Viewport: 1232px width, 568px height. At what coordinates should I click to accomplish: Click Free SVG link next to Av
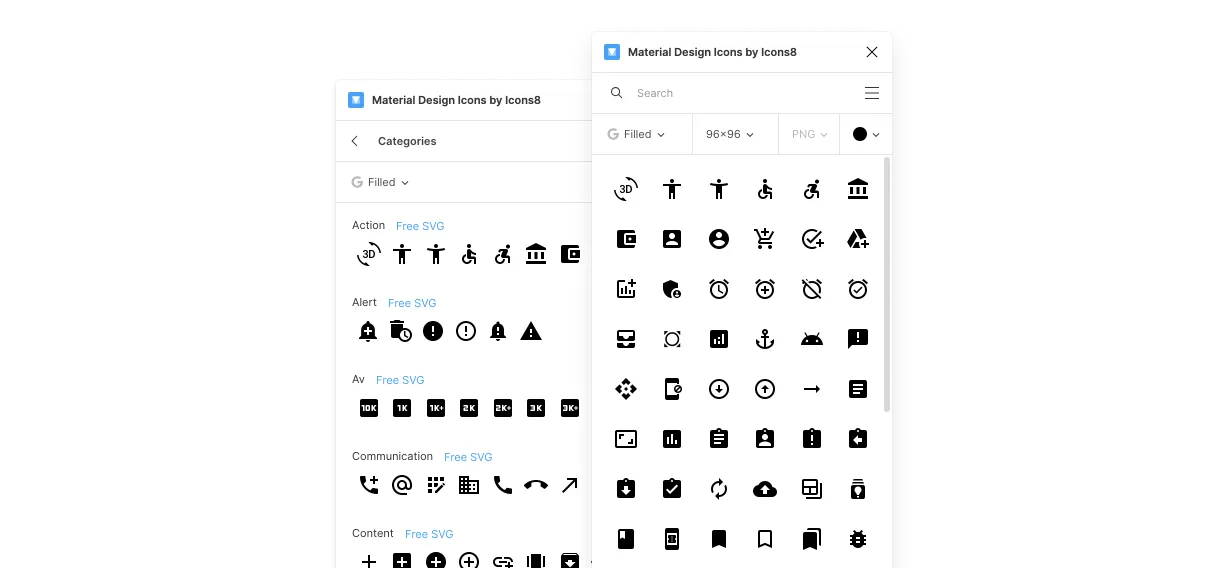[400, 380]
